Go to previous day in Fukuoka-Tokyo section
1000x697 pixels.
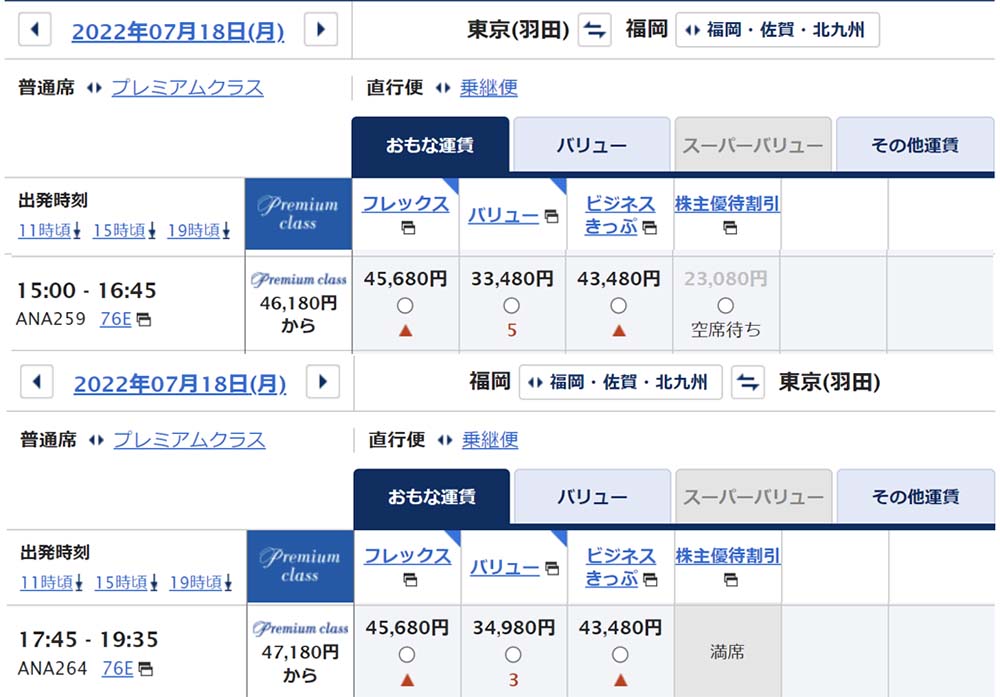pos(37,382)
